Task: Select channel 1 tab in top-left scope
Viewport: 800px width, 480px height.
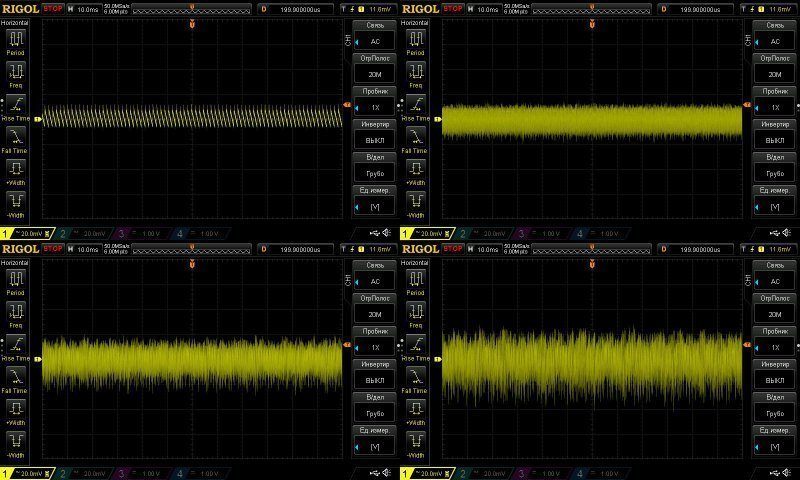Action: pos(27,234)
